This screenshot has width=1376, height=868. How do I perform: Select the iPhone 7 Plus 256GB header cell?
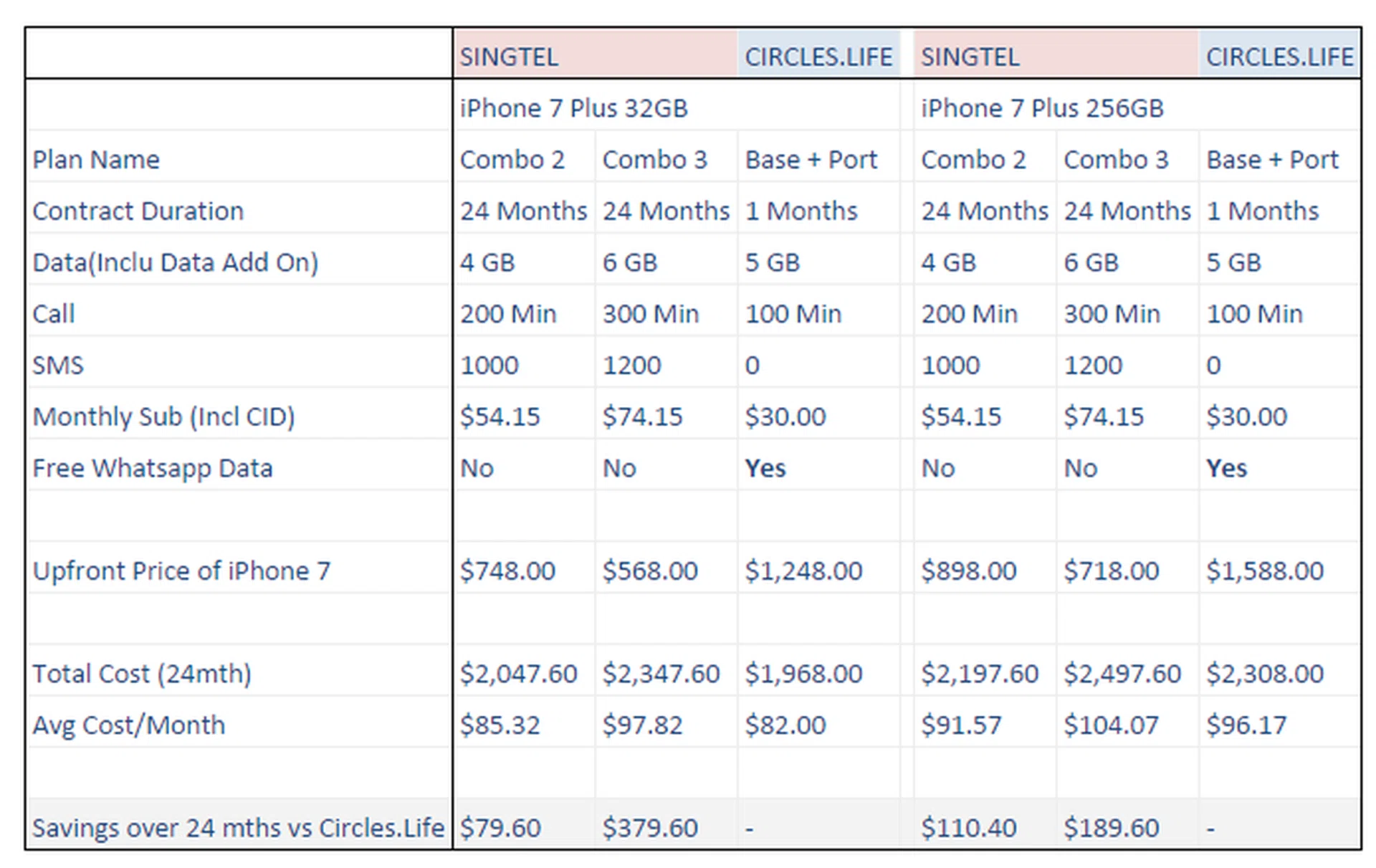click(x=1042, y=108)
